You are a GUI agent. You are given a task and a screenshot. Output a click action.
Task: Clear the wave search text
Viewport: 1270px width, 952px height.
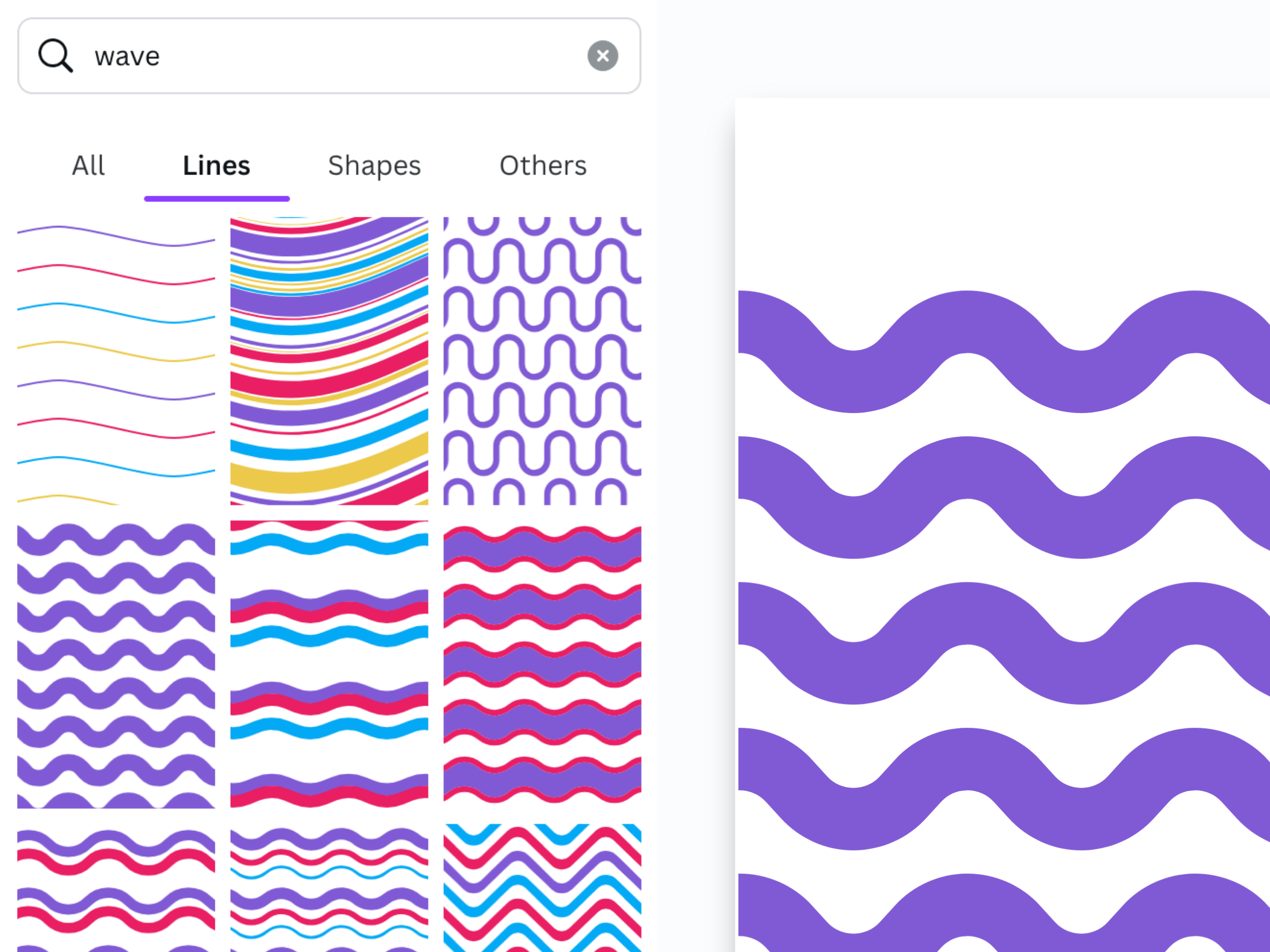click(602, 56)
